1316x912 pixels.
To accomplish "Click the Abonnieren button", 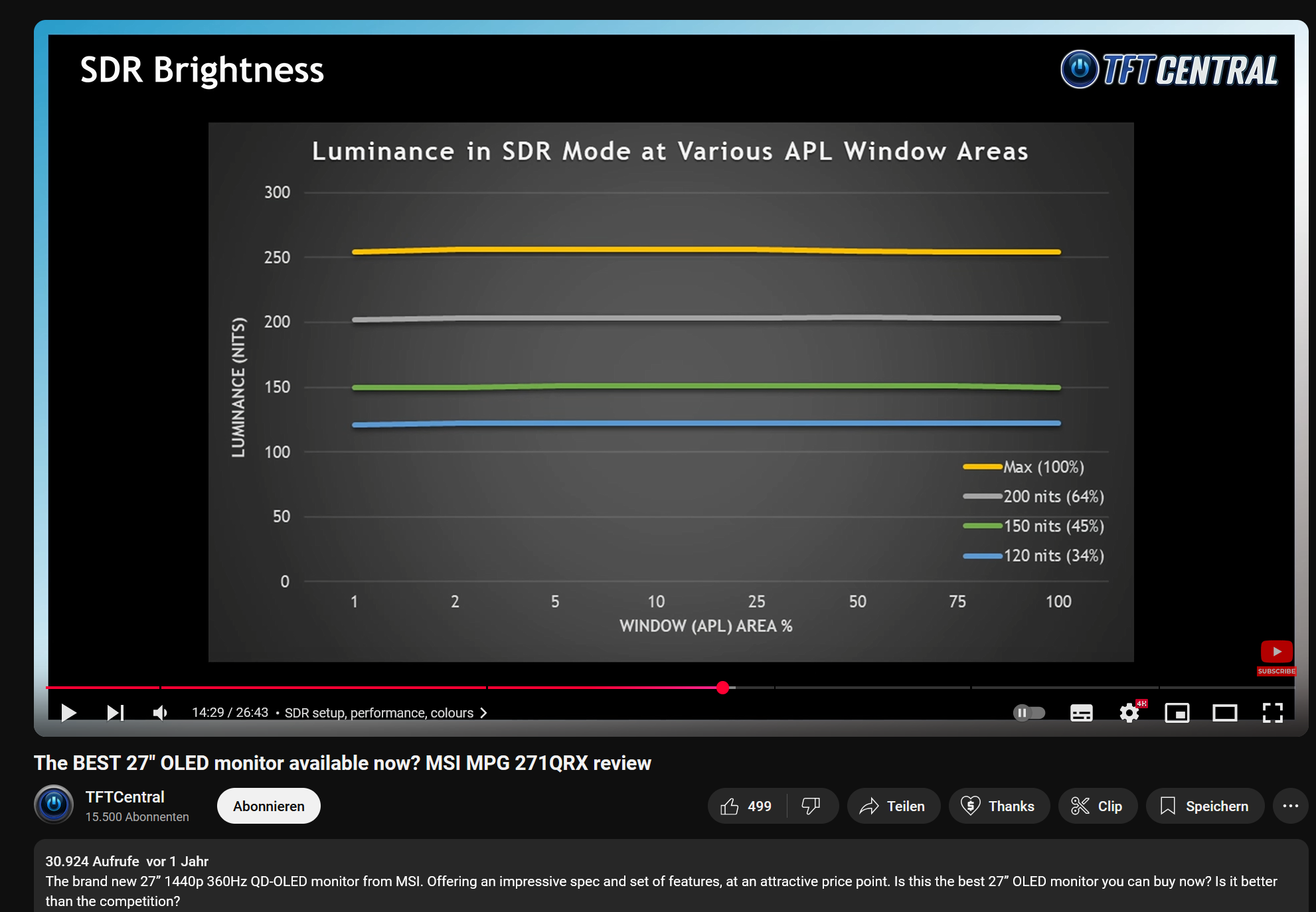I will 268,806.
